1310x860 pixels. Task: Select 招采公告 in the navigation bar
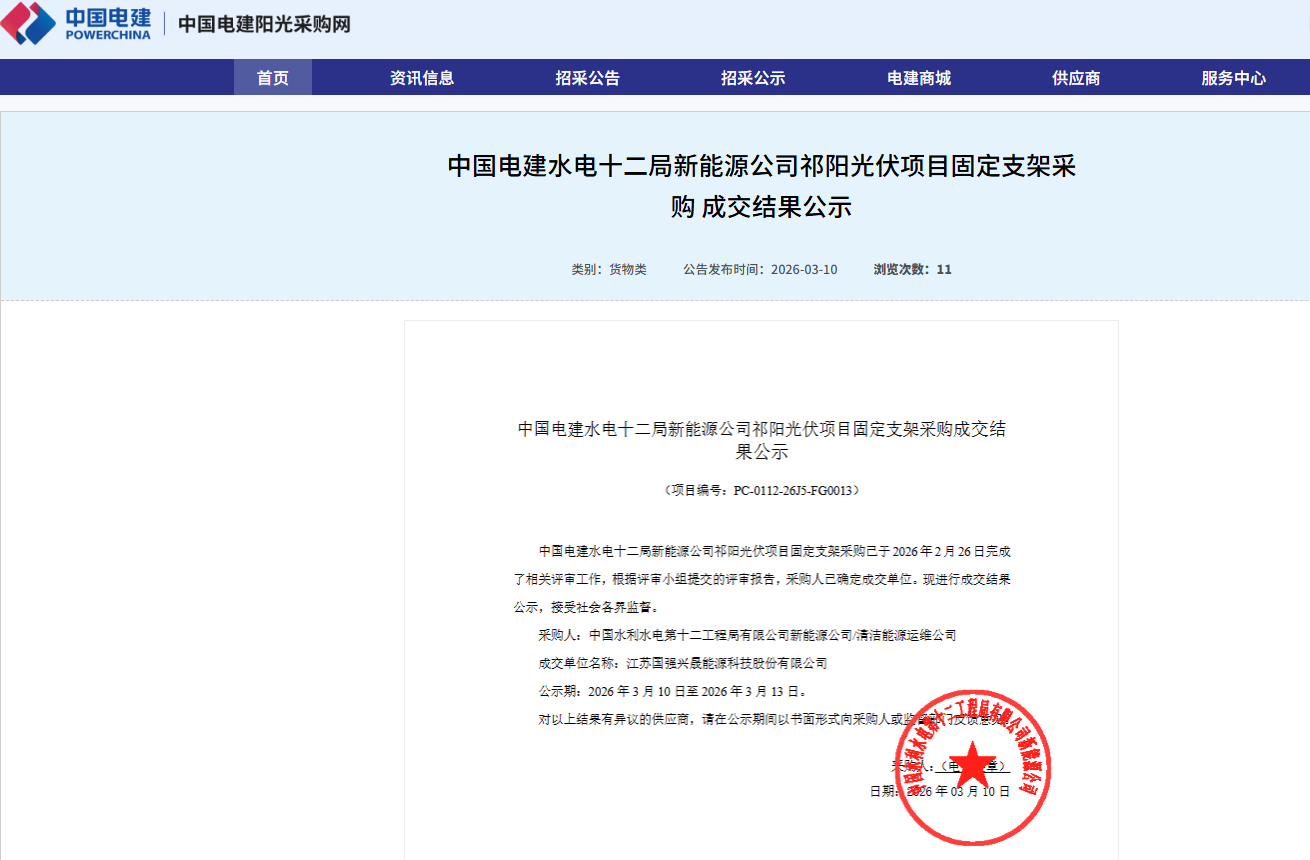588,78
